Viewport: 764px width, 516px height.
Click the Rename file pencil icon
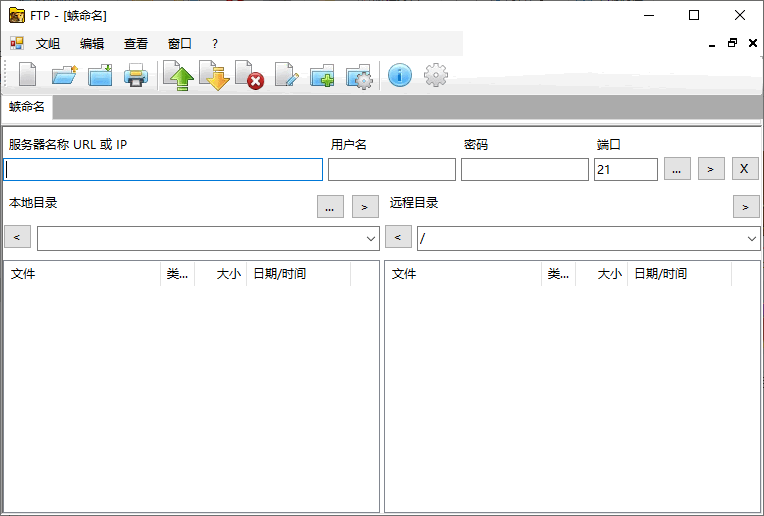point(286,75)
